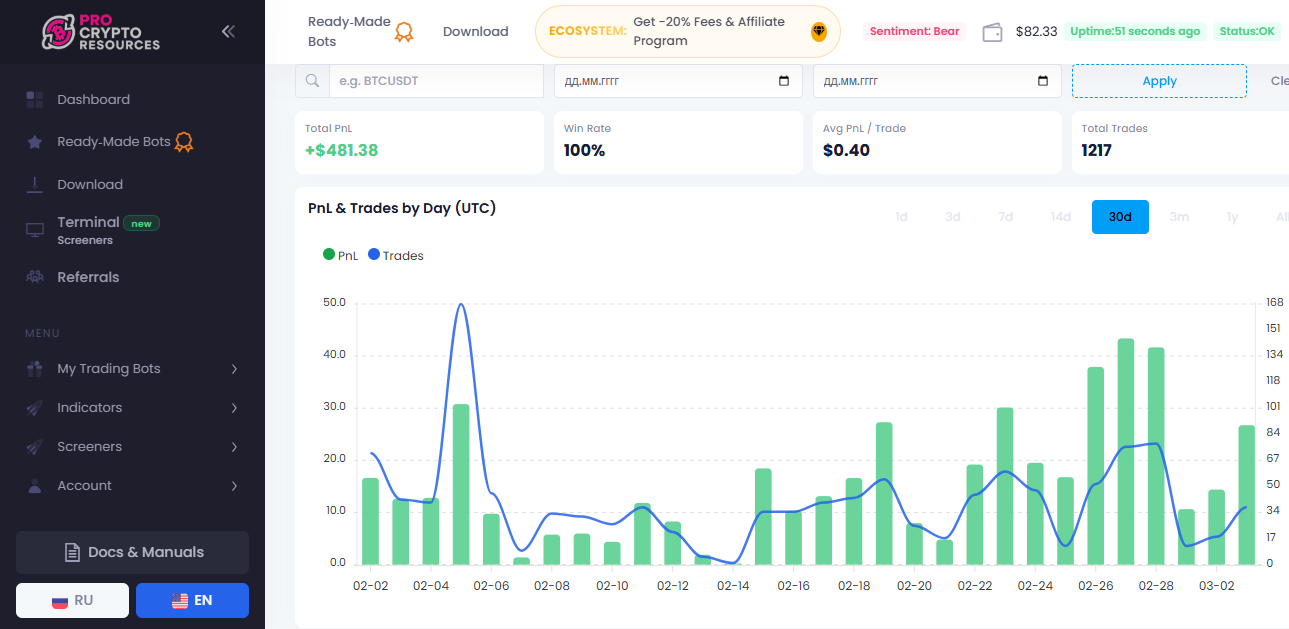Screen dimensions: 1289x629
Task: Click the award badge beside the top Ready-Made Bots link
Action: tap(404, 32)
